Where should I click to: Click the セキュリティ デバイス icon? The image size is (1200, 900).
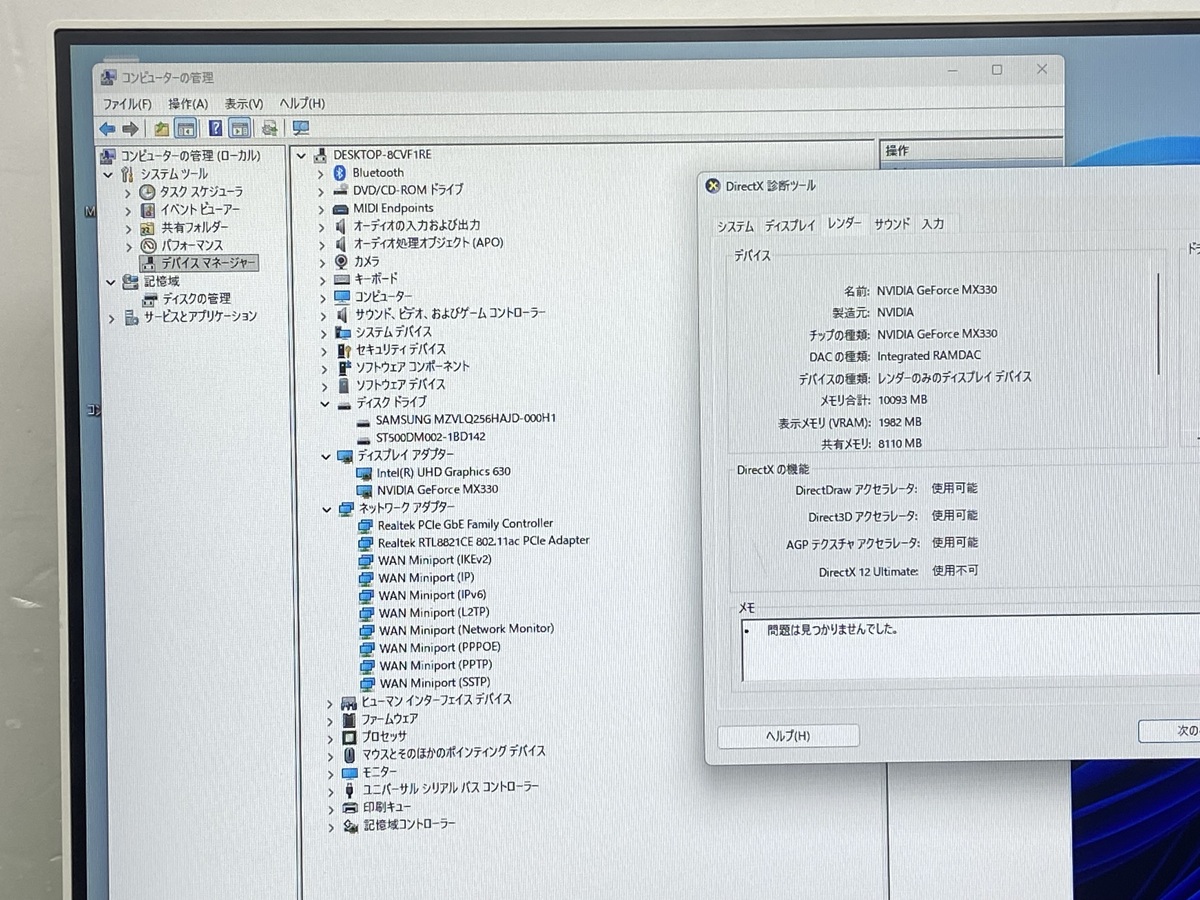343,350
